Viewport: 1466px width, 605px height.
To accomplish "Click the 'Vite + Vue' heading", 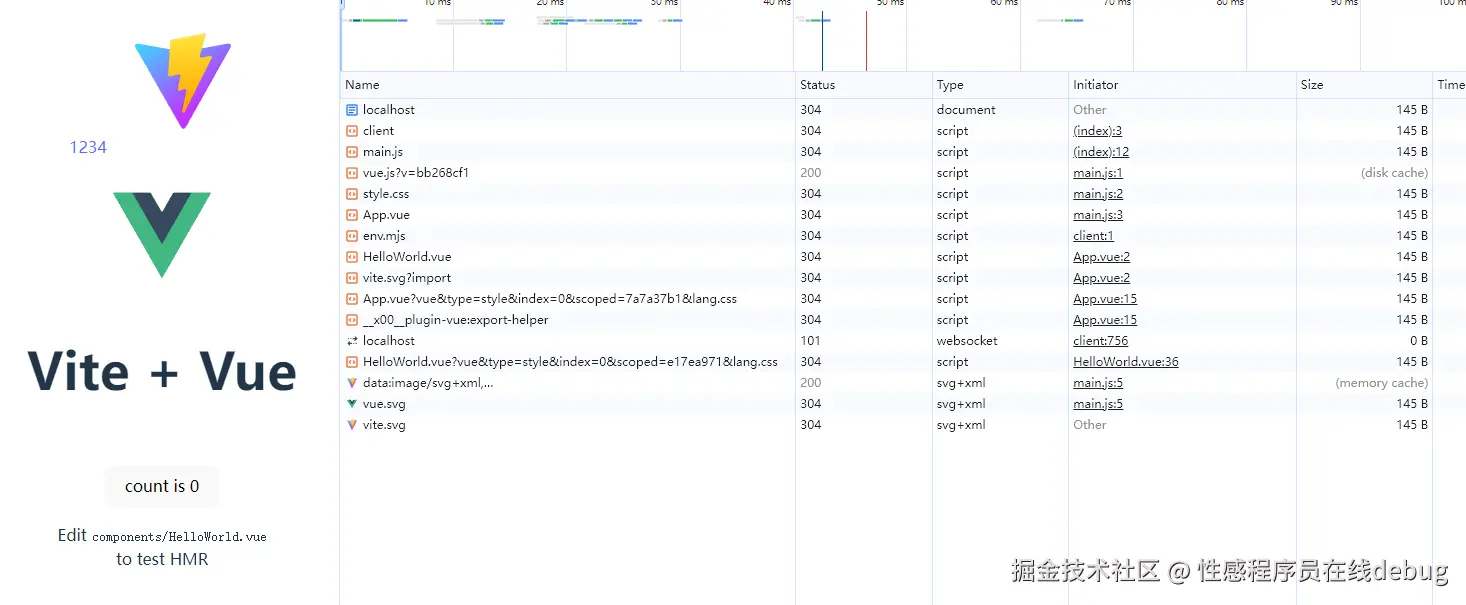I will tap(162, 371).
